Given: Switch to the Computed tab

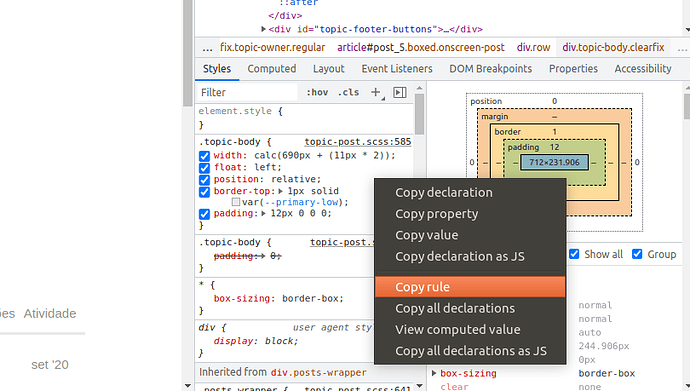Looking at the screenshot, I should click(272, 69).
